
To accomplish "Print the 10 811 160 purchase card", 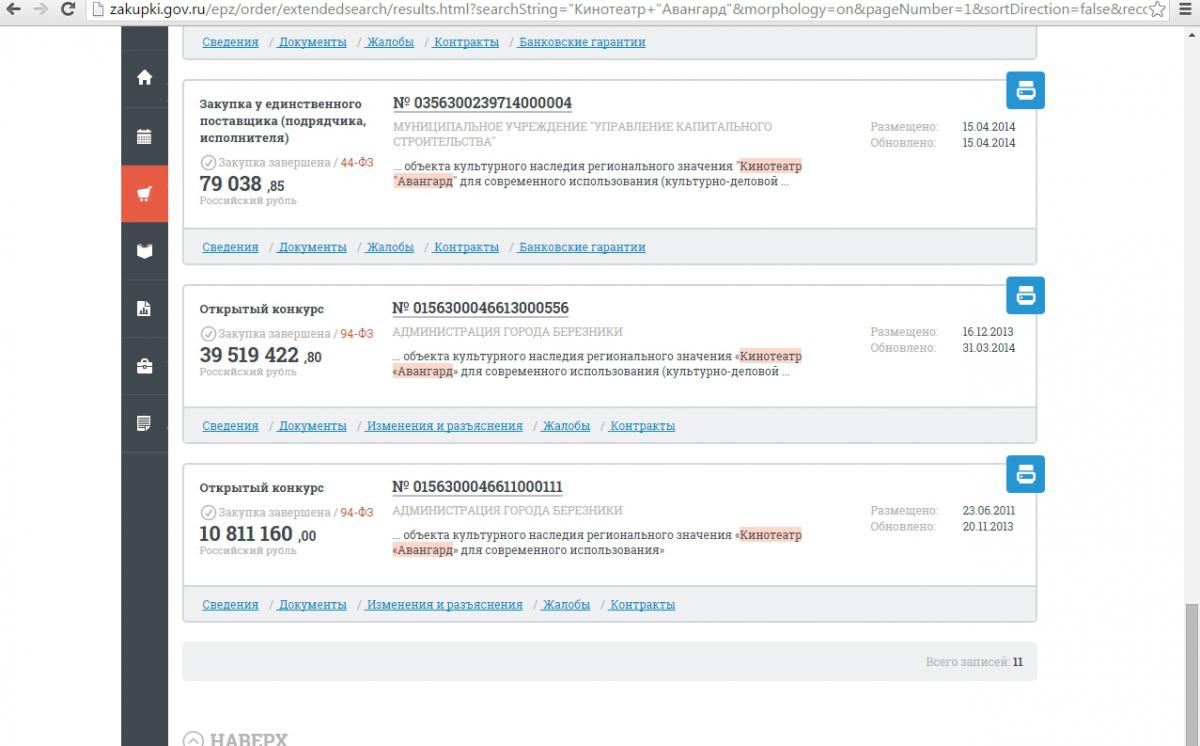I will [x=1025, y=474].
